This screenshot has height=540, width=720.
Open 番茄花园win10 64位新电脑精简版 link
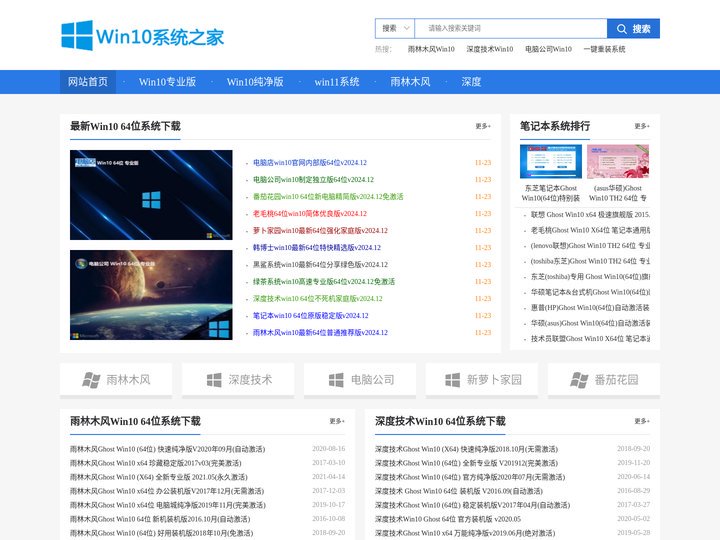pyautogui.click(x=328, y=197)
